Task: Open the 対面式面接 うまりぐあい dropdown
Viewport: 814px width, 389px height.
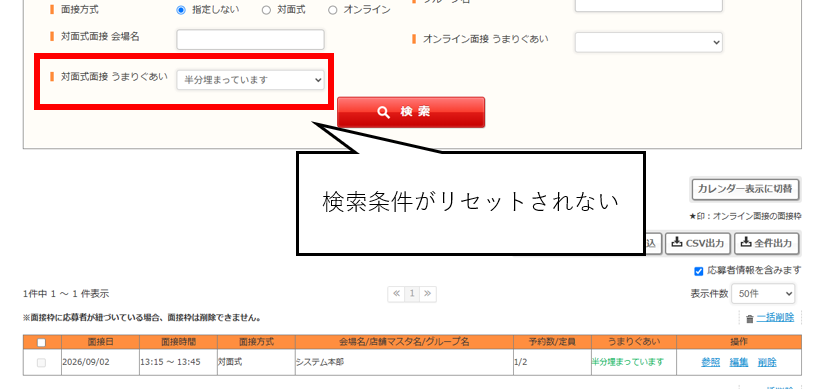Action: click(x=250, y=80)
